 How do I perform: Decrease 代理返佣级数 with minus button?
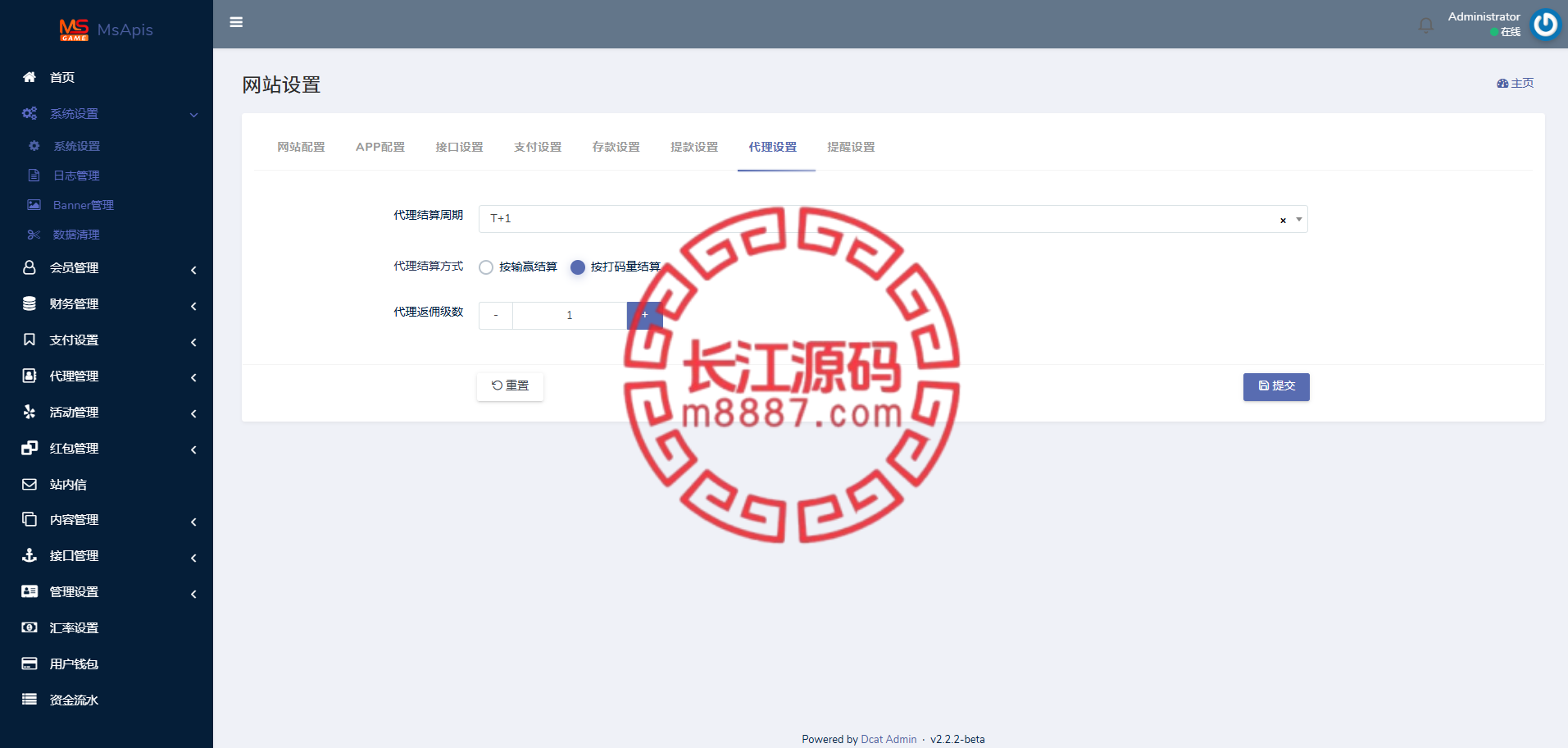(x=496, y=315)
